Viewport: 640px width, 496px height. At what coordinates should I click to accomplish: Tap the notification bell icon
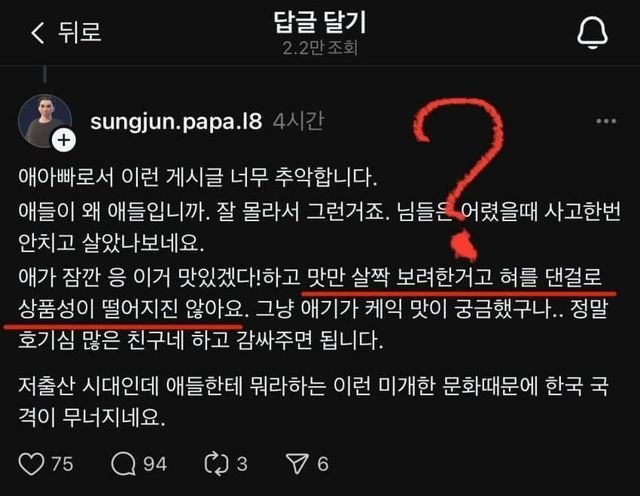click(592, 33)
